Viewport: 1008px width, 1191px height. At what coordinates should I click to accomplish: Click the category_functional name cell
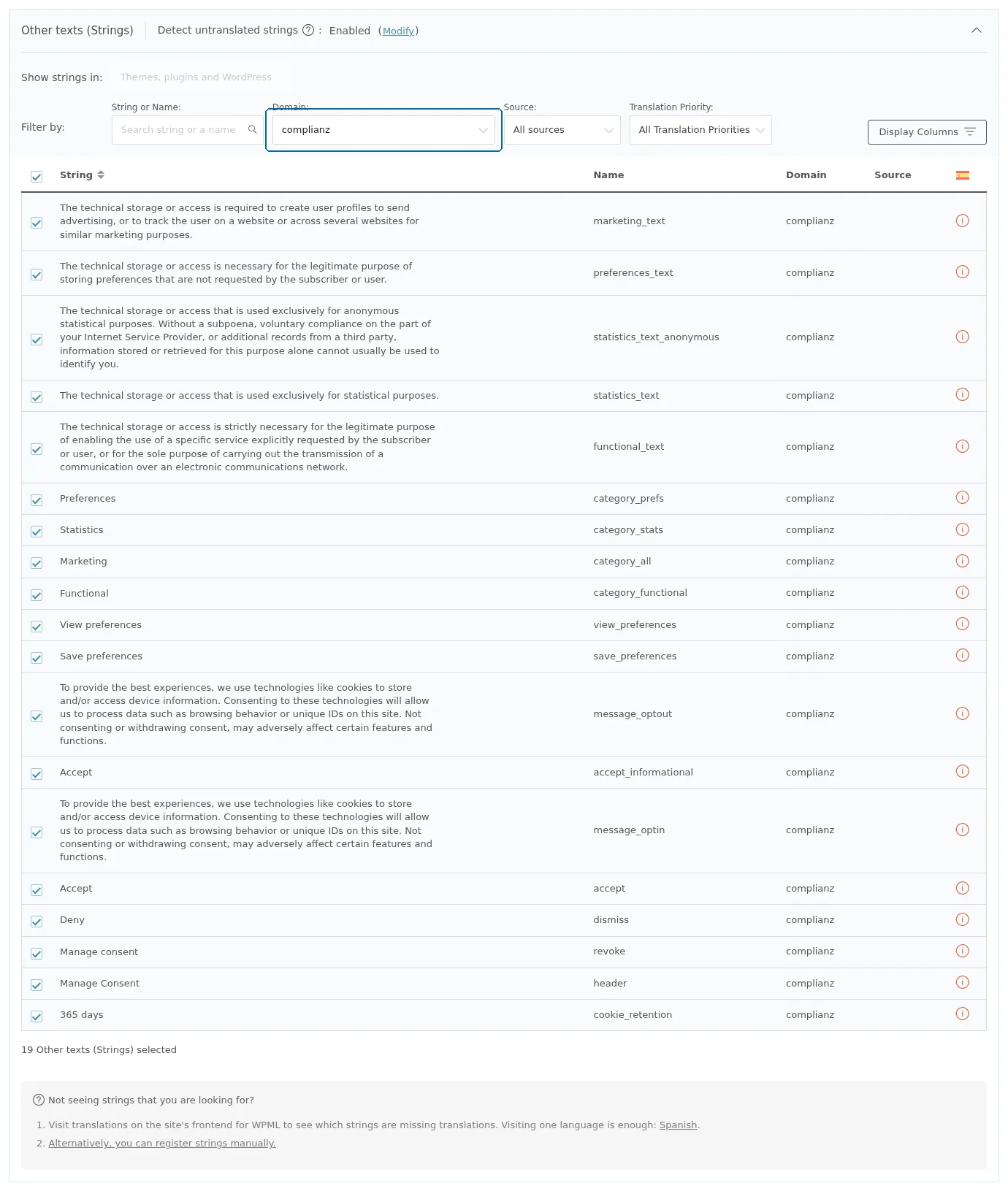pos(640,593)
